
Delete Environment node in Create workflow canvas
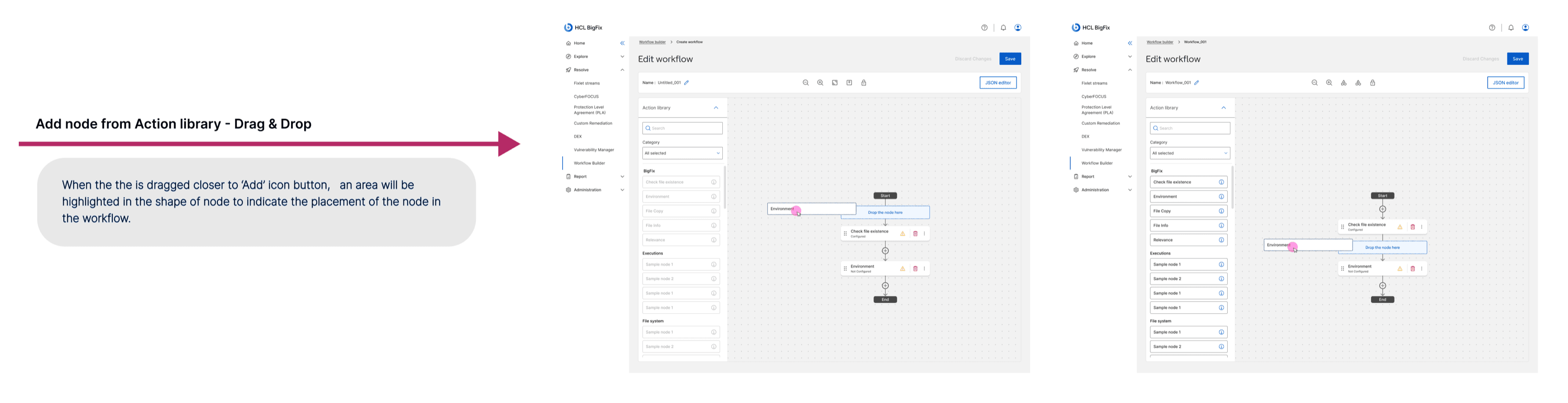coord(915,269)
